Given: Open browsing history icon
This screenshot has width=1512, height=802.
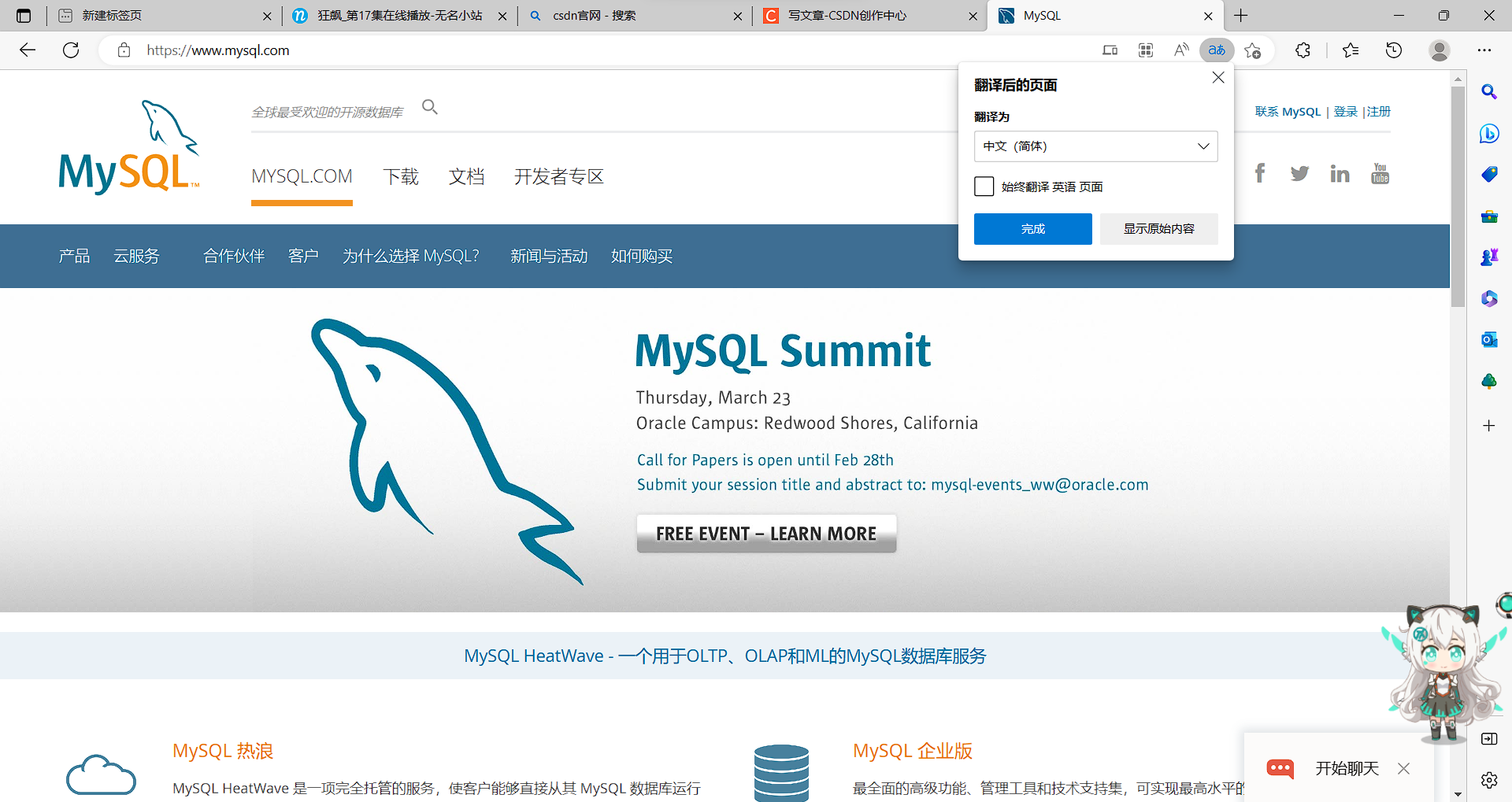Looking at the screenshot, I should [x=1394, y=50].
